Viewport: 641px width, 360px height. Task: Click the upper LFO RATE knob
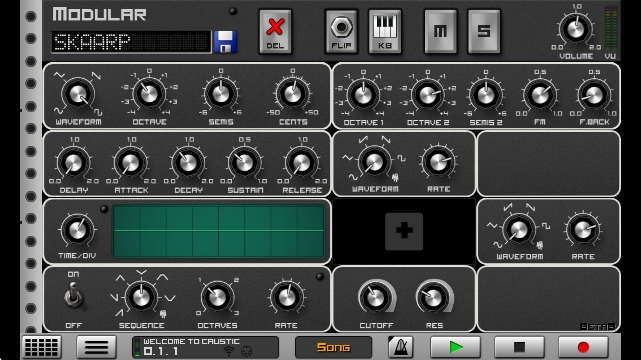(438, 162)
